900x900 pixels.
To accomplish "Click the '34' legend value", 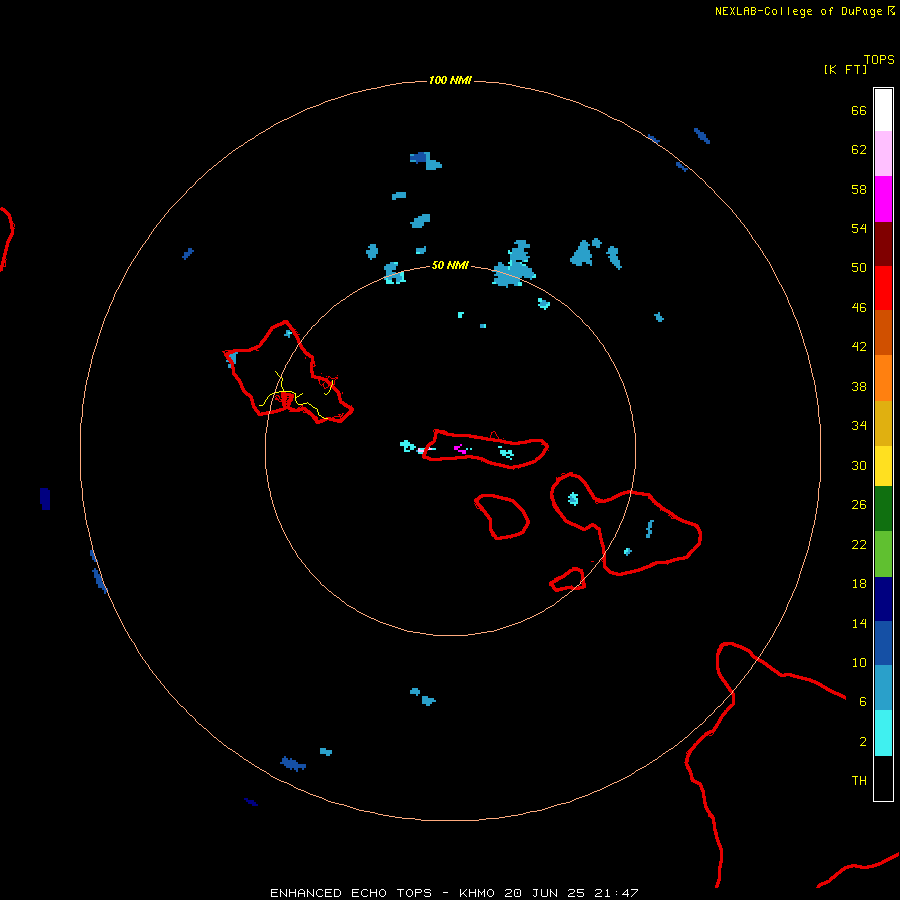I will click(859, 425).
